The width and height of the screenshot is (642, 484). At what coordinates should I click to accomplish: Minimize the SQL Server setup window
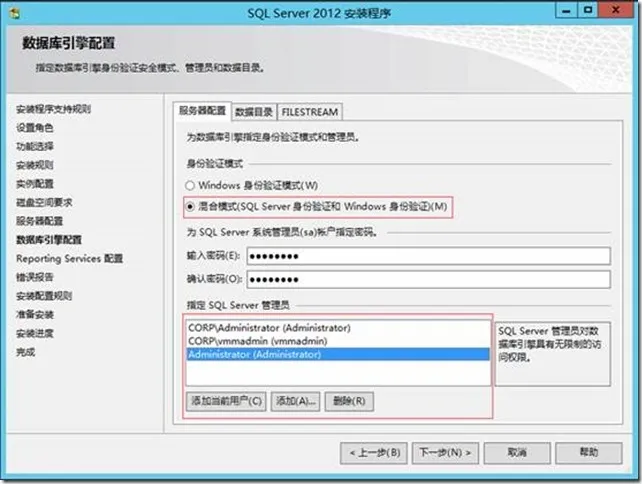pos(566,10)
